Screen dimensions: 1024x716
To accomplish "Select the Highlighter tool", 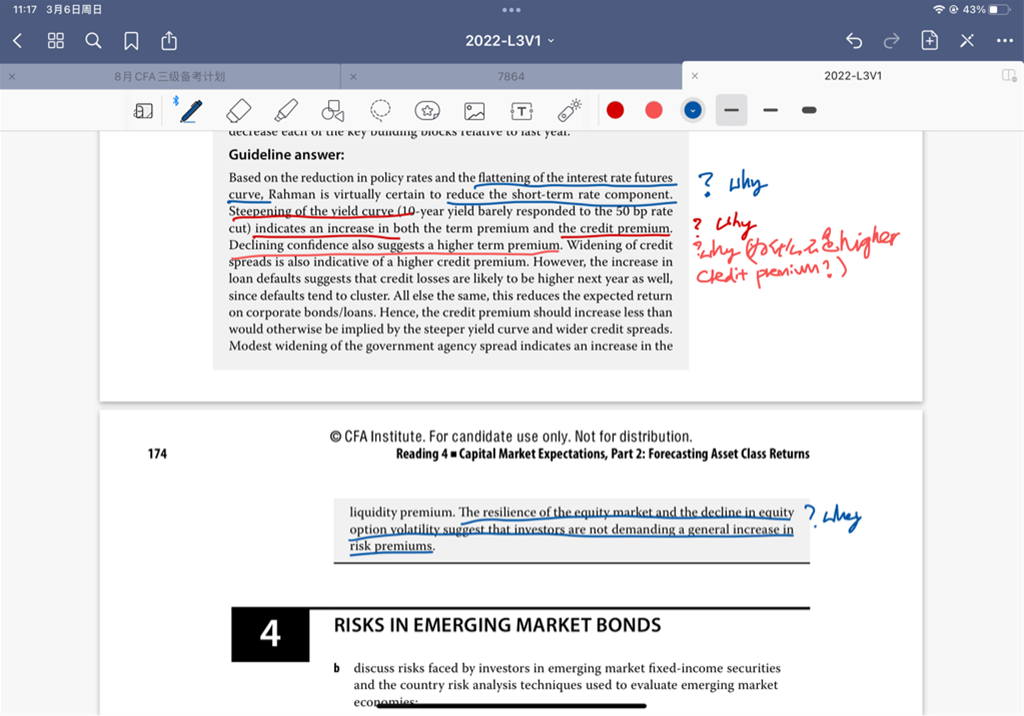I will click(x=286, y=110).
